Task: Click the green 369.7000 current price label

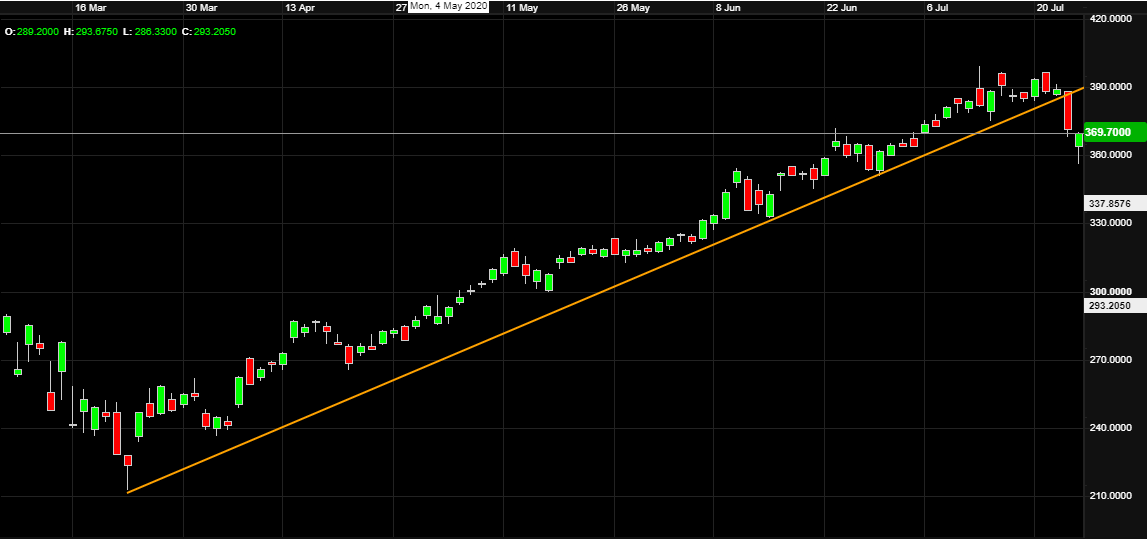Action: coord(1115,132)
